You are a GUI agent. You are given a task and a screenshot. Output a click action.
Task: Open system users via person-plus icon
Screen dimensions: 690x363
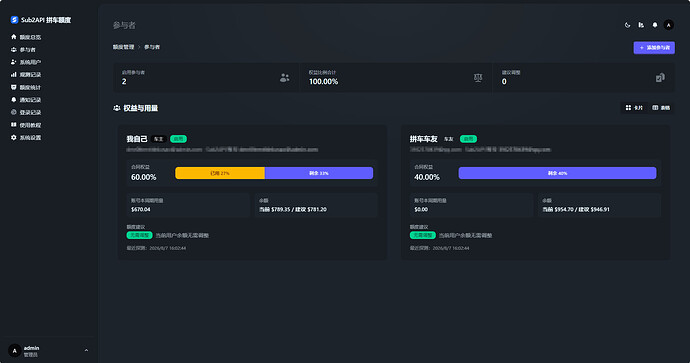pos(26,62)
